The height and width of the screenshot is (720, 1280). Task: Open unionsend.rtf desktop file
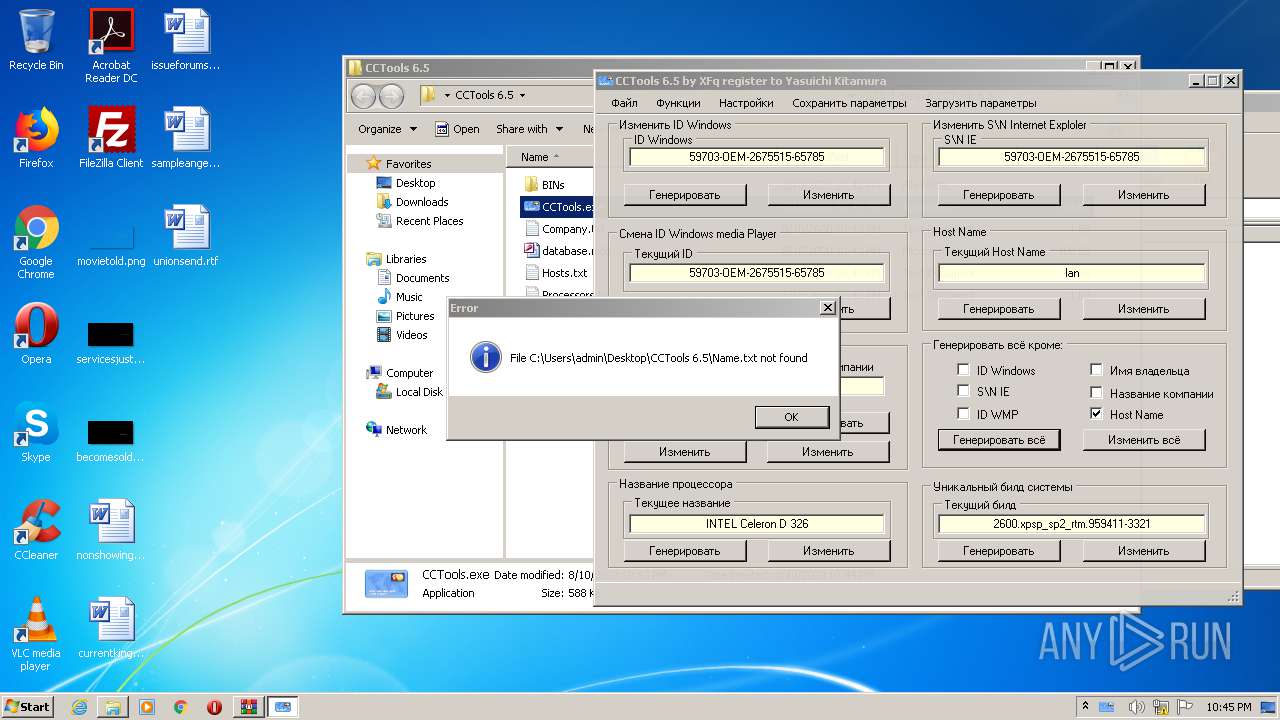coord(186,235)
